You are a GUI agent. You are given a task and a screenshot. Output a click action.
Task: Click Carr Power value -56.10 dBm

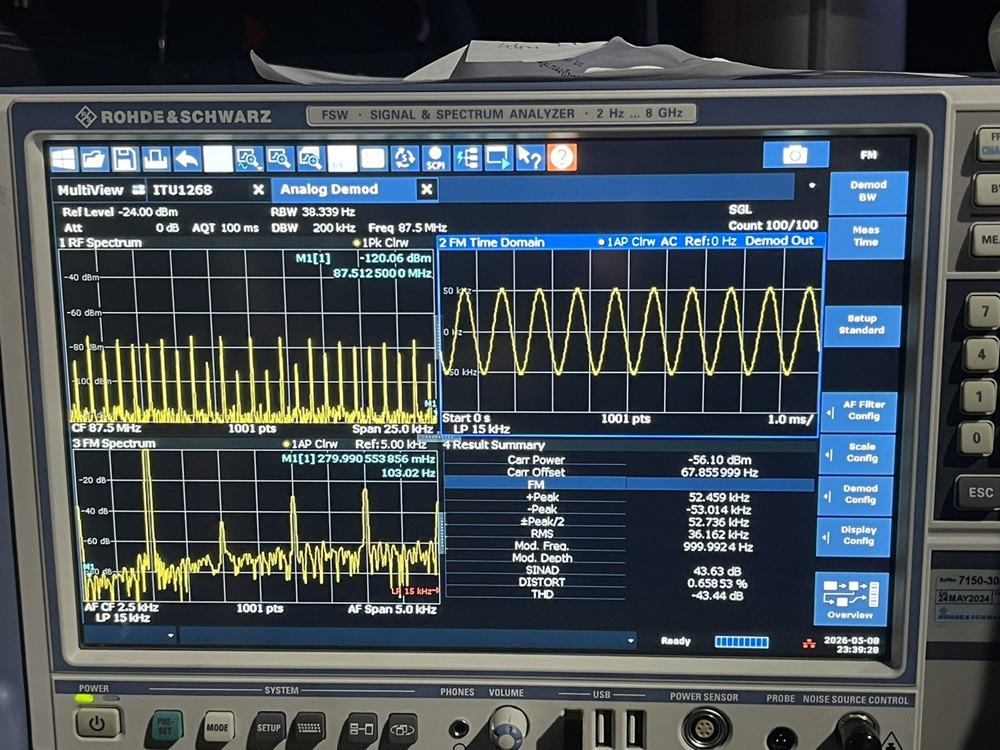pos(719,460)
